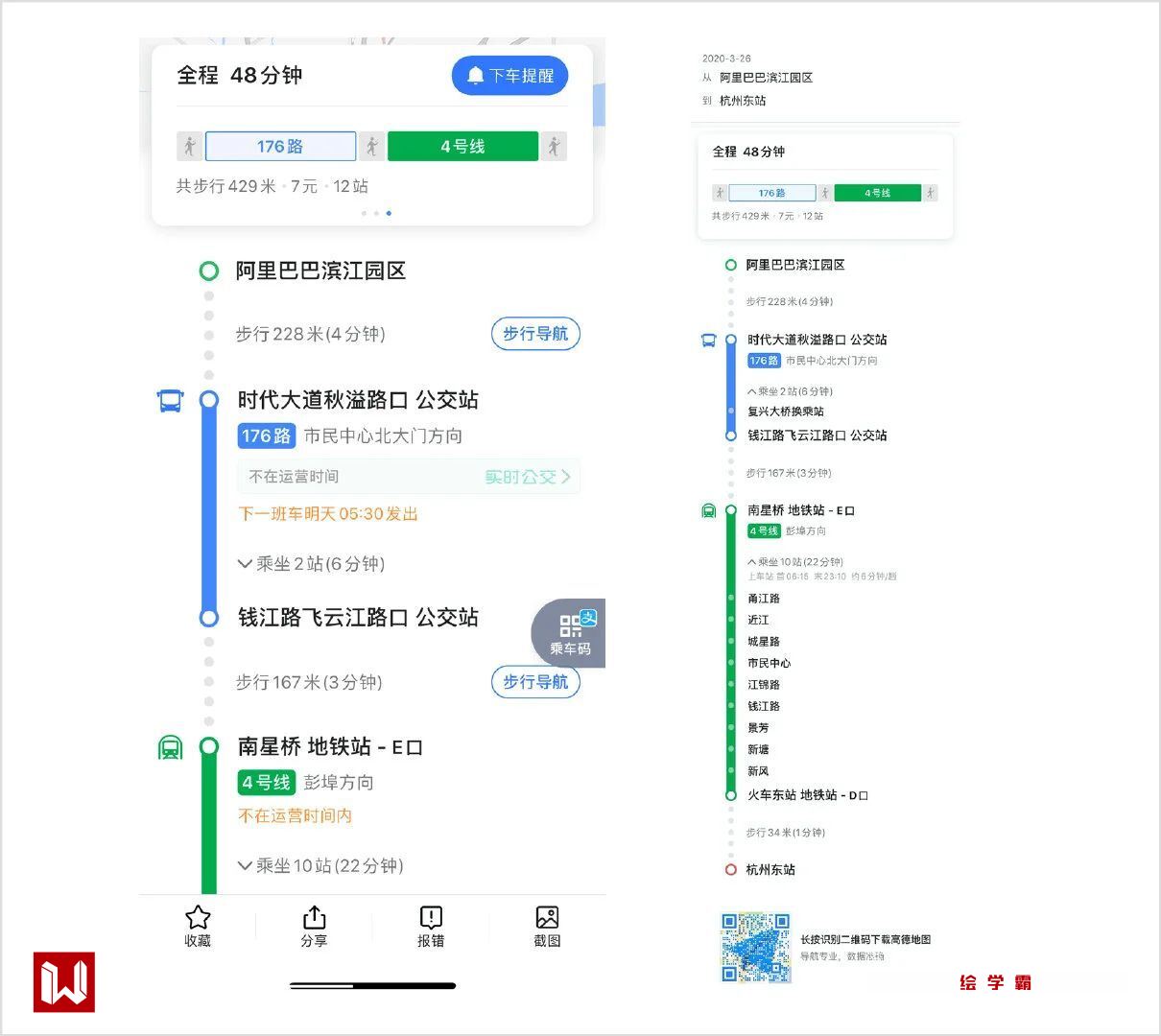Select 江锦路 station
This screenshot has height=1036, width=1161.
[764, 685]
